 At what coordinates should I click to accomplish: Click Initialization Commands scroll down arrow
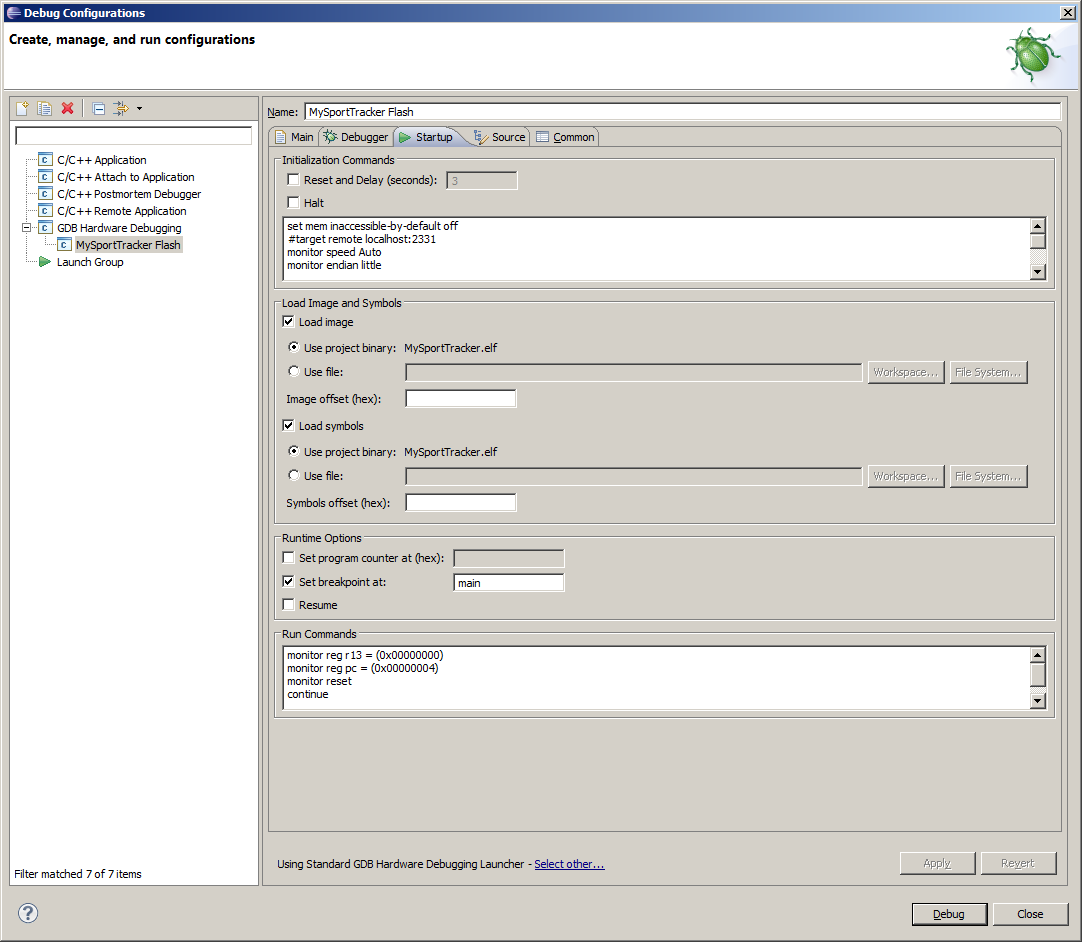pos(1038,272)
